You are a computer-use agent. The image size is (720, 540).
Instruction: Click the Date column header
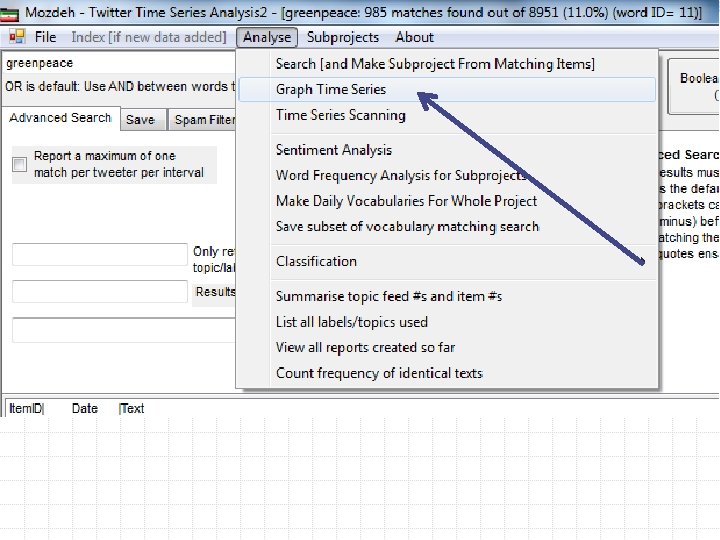pyautogui.click(x=85, y=408)
